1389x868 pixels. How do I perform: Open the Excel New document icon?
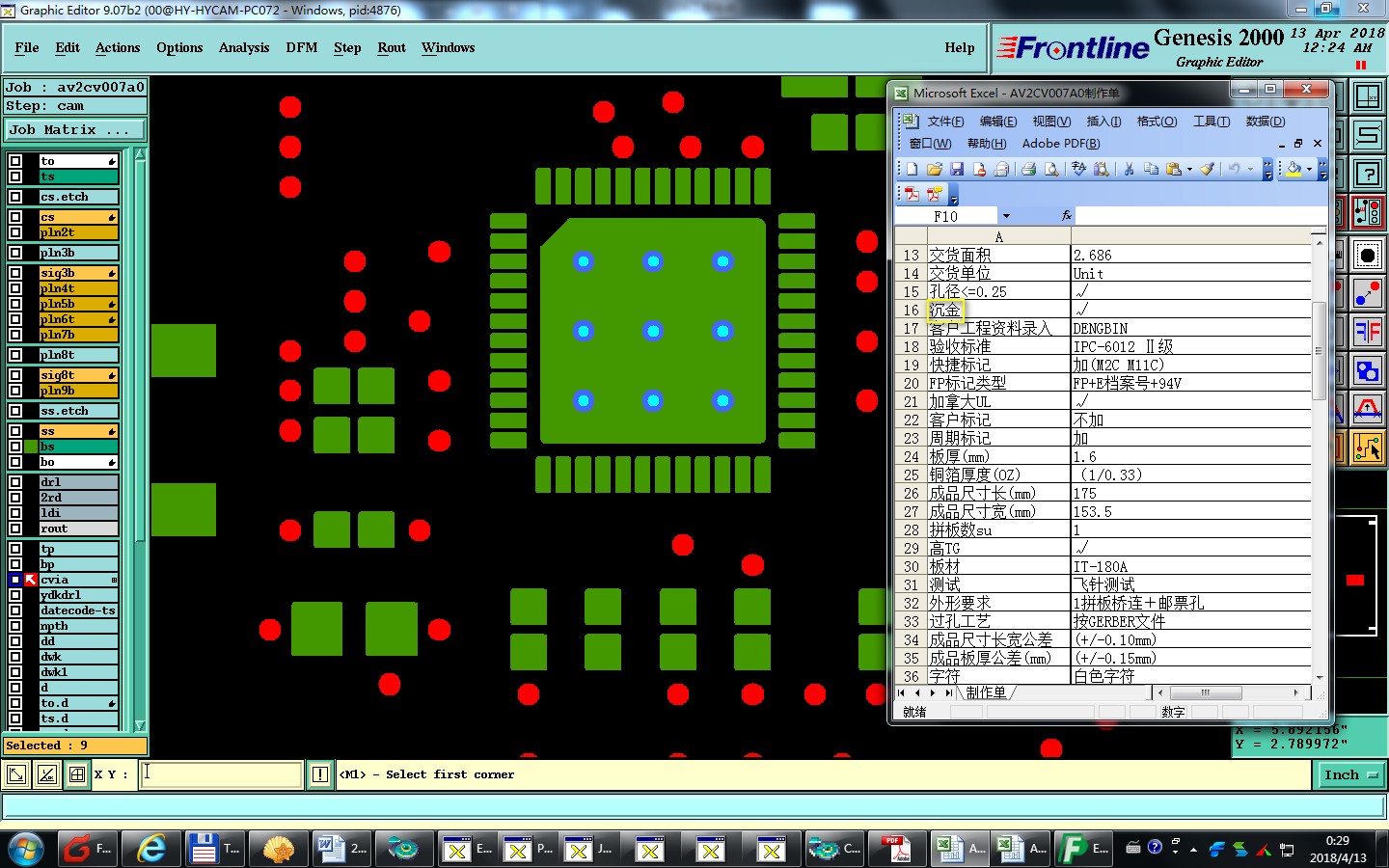912,169
